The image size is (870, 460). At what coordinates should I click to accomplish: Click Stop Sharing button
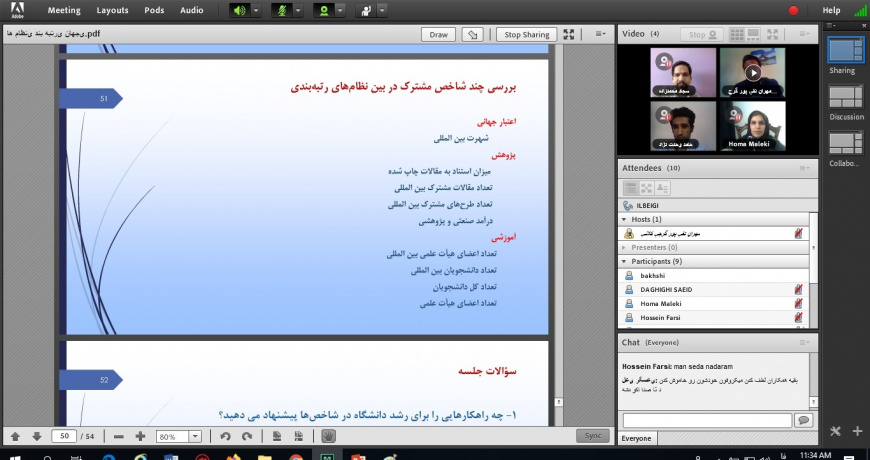527,34
